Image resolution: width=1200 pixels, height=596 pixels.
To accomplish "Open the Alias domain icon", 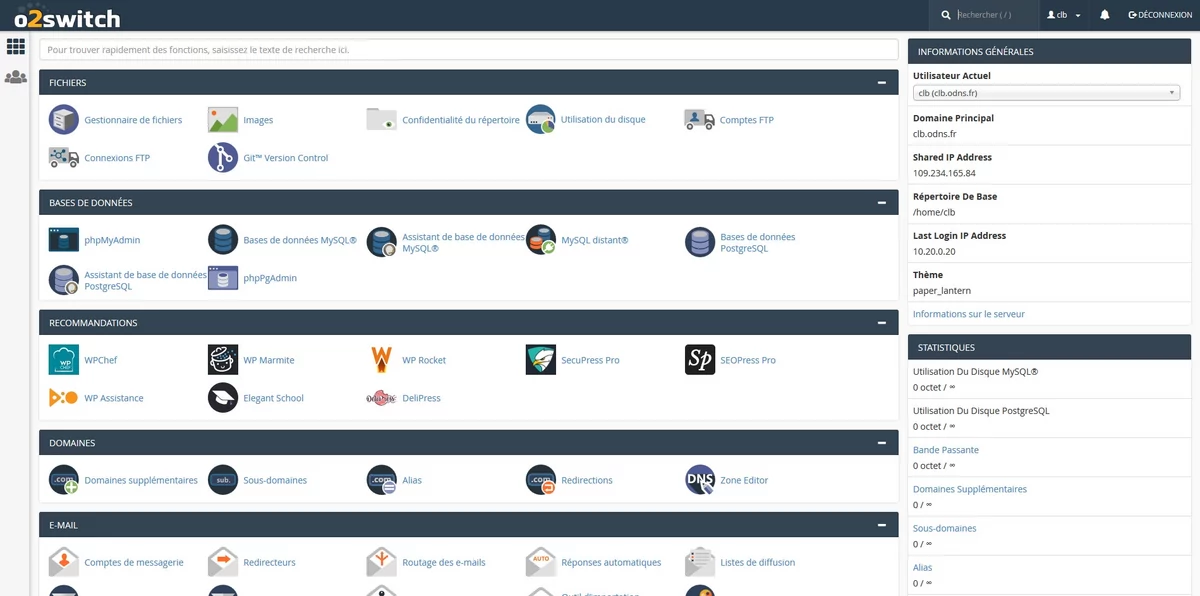I will [x=382, y=480].
